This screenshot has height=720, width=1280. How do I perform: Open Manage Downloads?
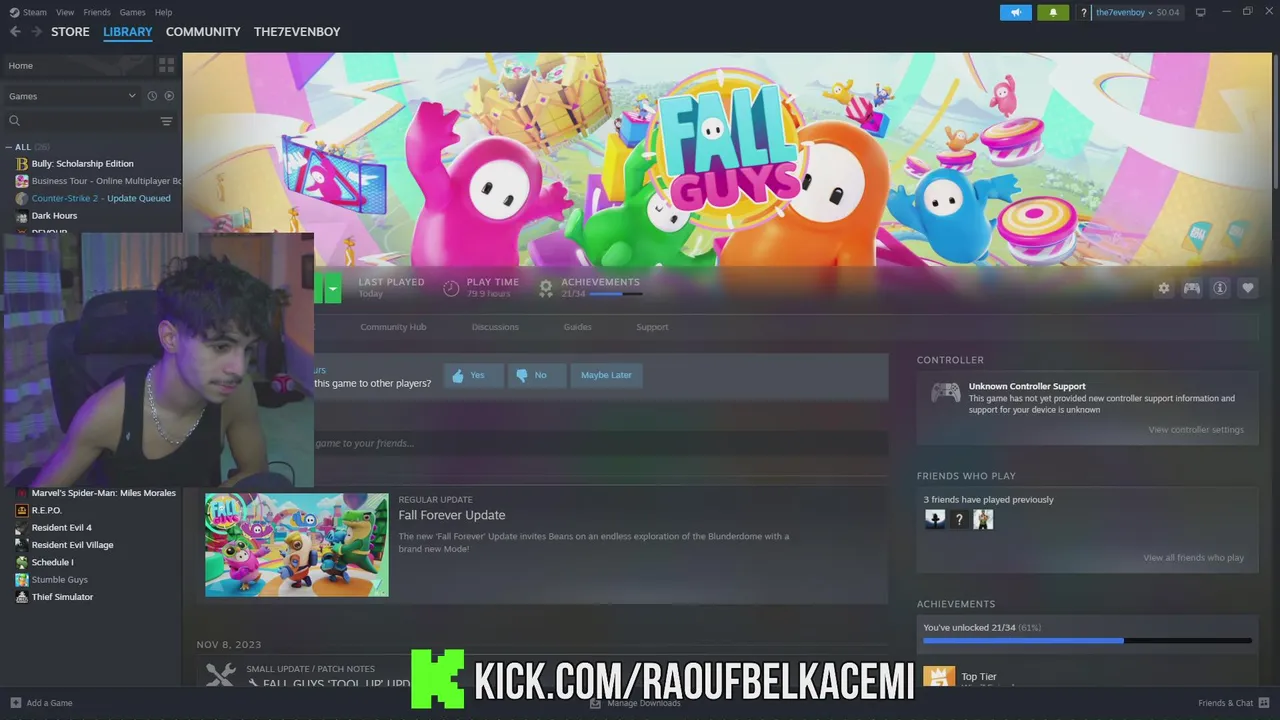pos(636,703)
